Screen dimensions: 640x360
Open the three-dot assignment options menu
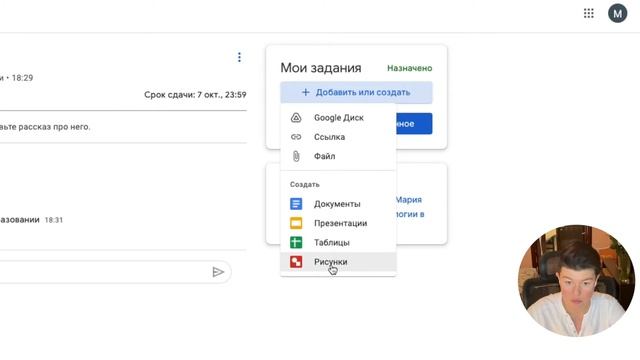tap(239, 57)
